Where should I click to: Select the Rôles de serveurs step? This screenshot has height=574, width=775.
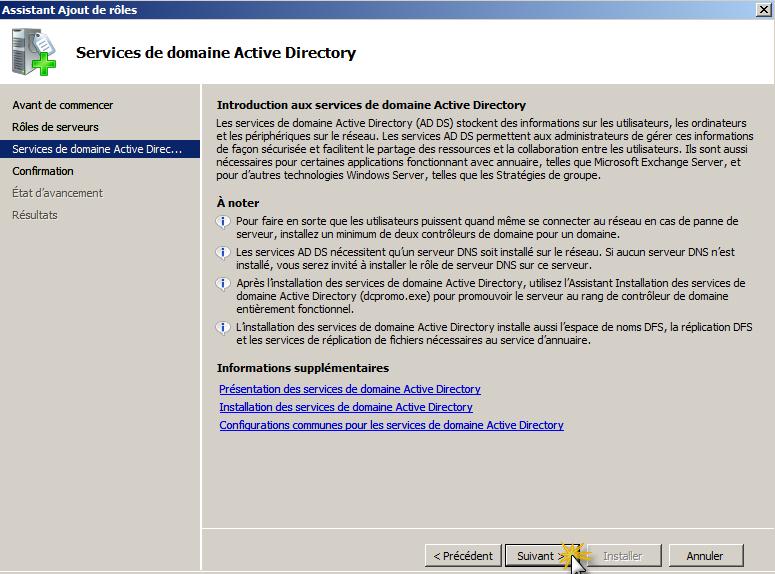pos(55,127)
